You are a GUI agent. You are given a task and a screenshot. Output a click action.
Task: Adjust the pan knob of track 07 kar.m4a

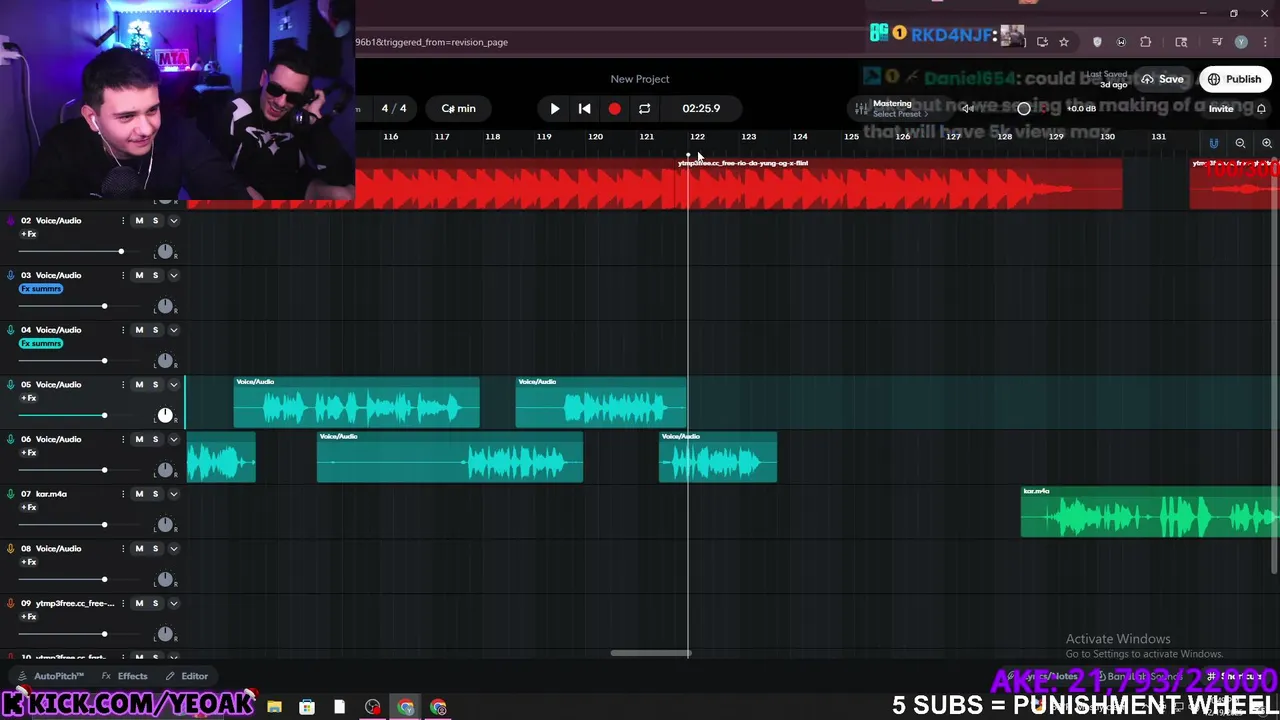click(165, 524)
